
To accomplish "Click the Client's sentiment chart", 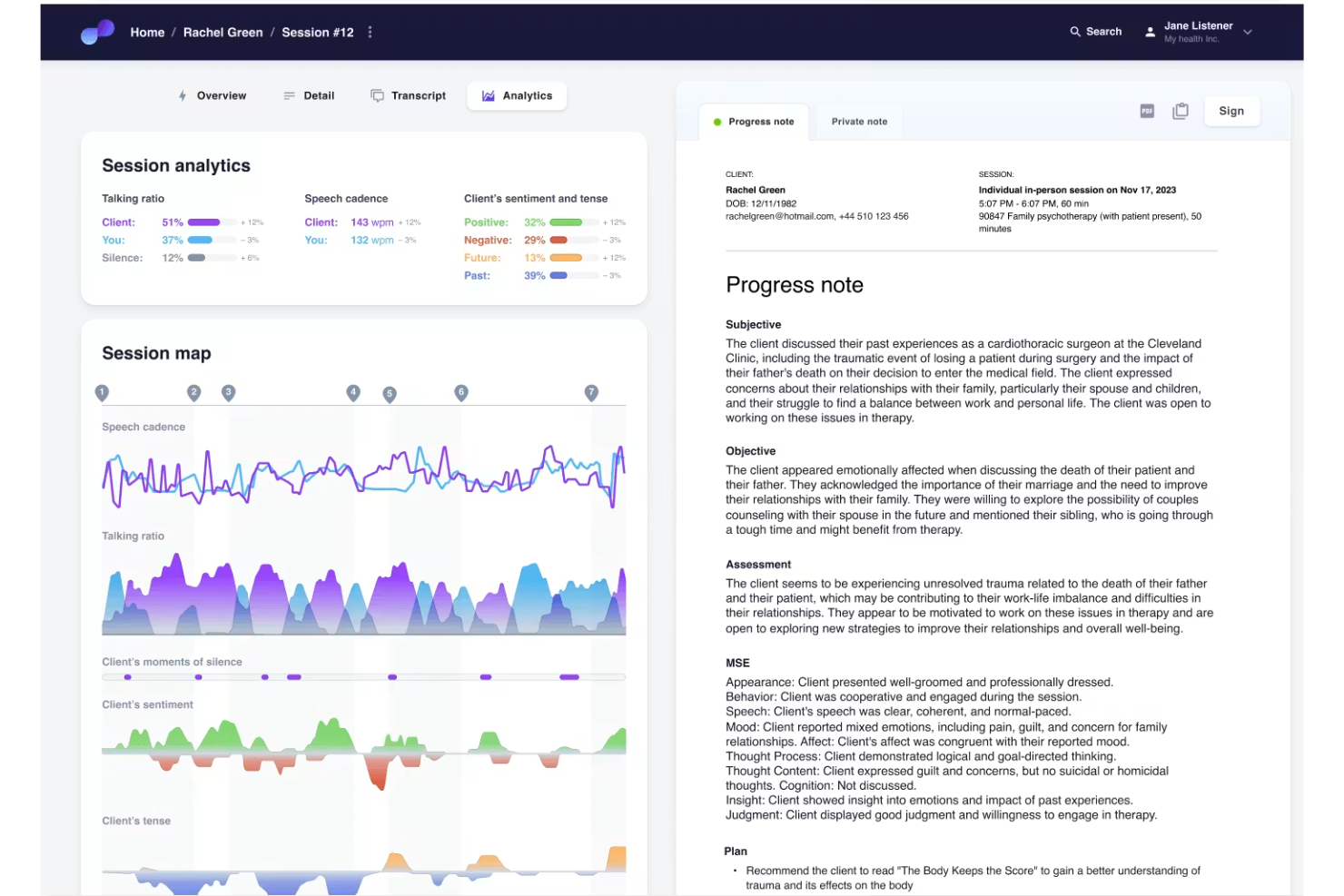I will coord(363,753).
